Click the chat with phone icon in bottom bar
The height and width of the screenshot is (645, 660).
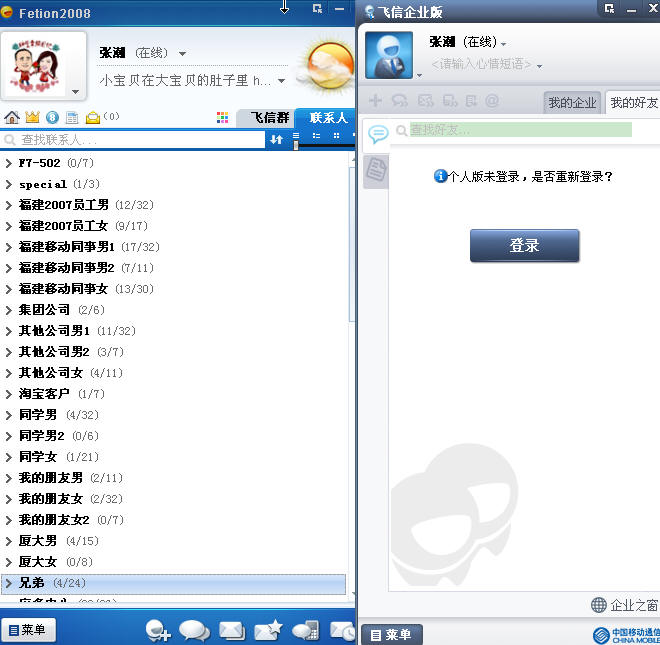pyautogui.click(x=306, y=631)
